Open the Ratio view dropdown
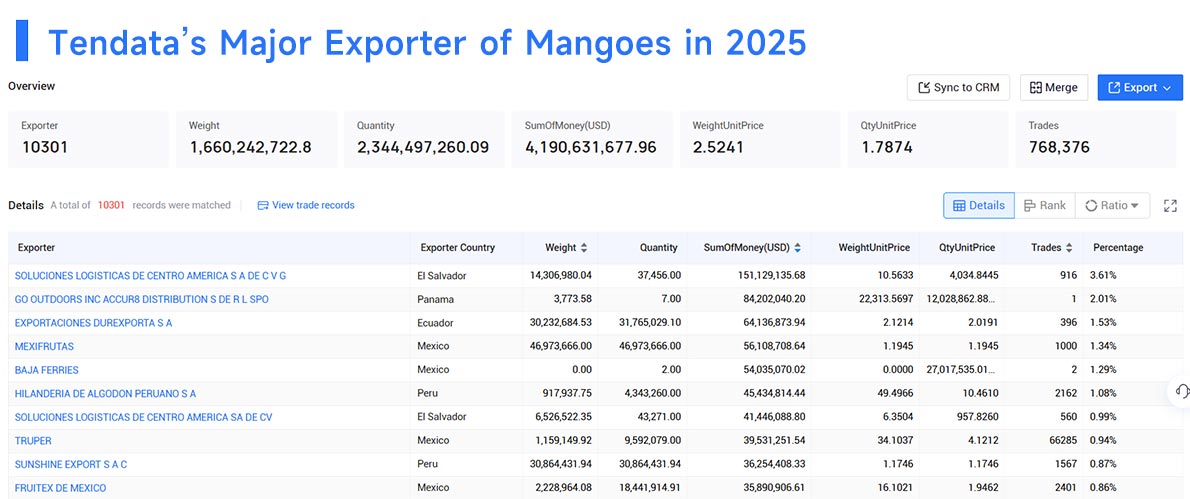This screenshot has width=1190, height=499. [1112, 206]
